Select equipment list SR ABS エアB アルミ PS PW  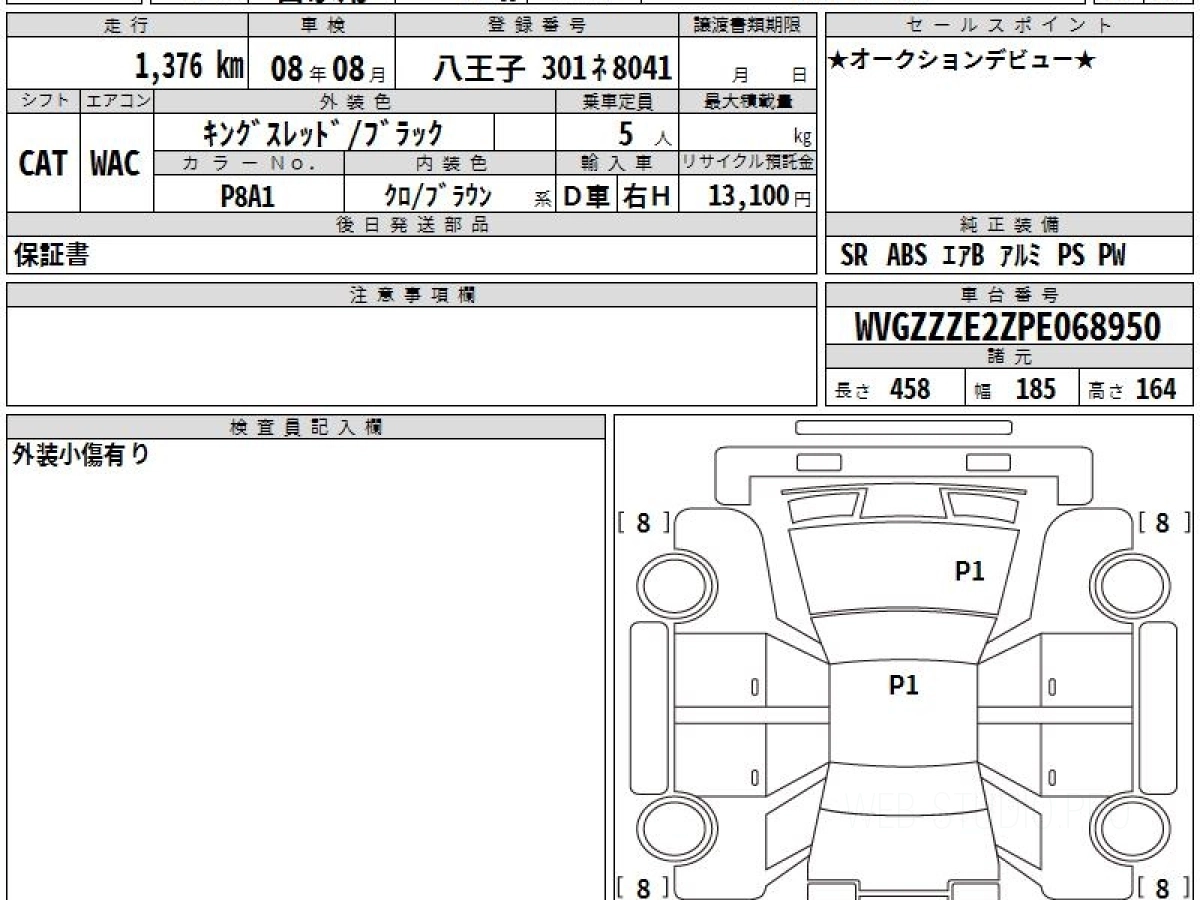pyautogui.click(x=983, y=256)
